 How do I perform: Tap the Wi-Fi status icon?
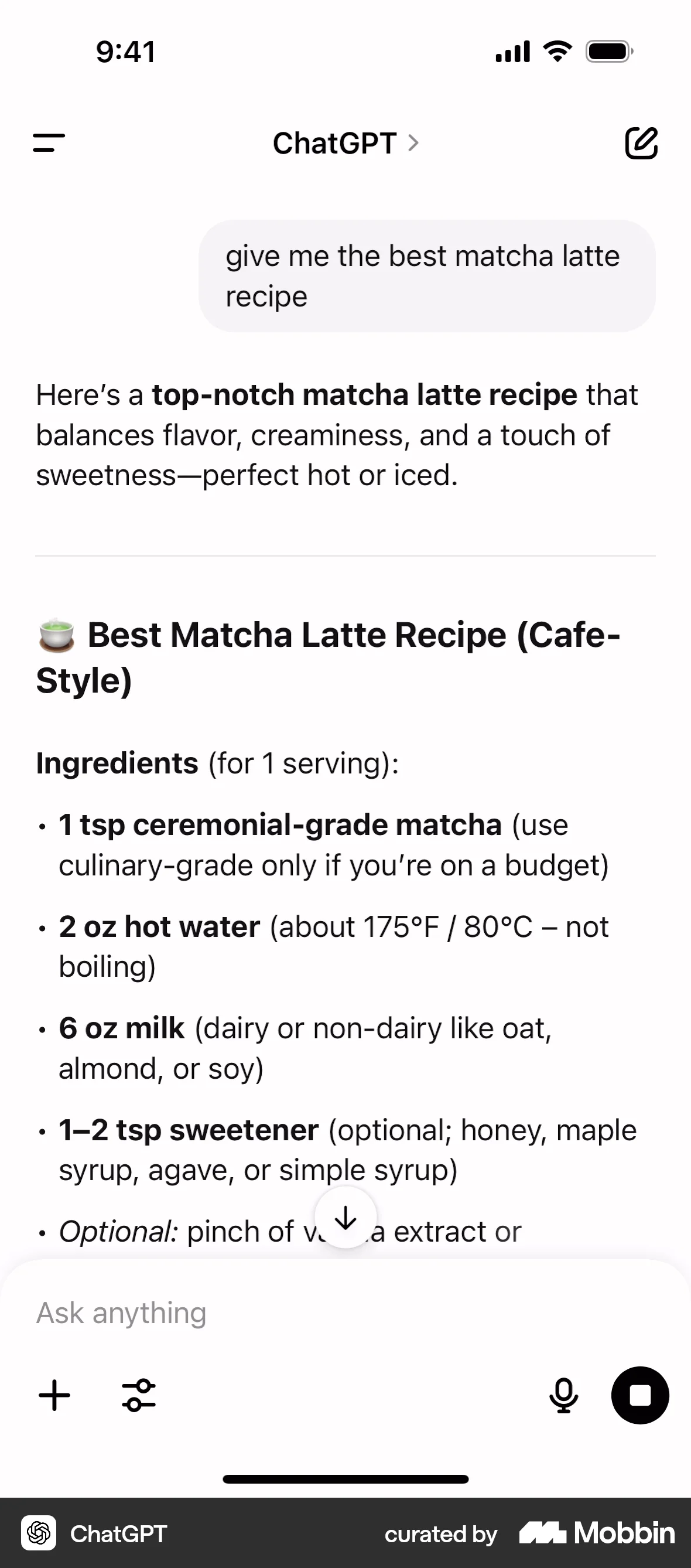click(558, 51)
